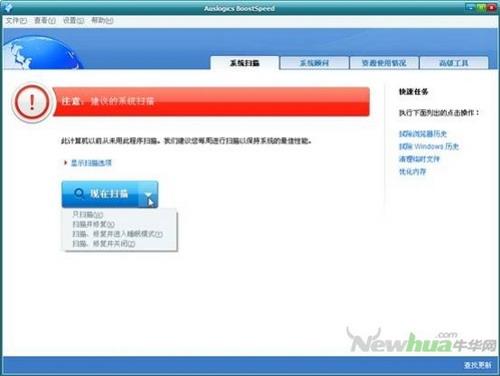Maximize the BoostSpeed window
500x376 pixels.
[481, 7]
